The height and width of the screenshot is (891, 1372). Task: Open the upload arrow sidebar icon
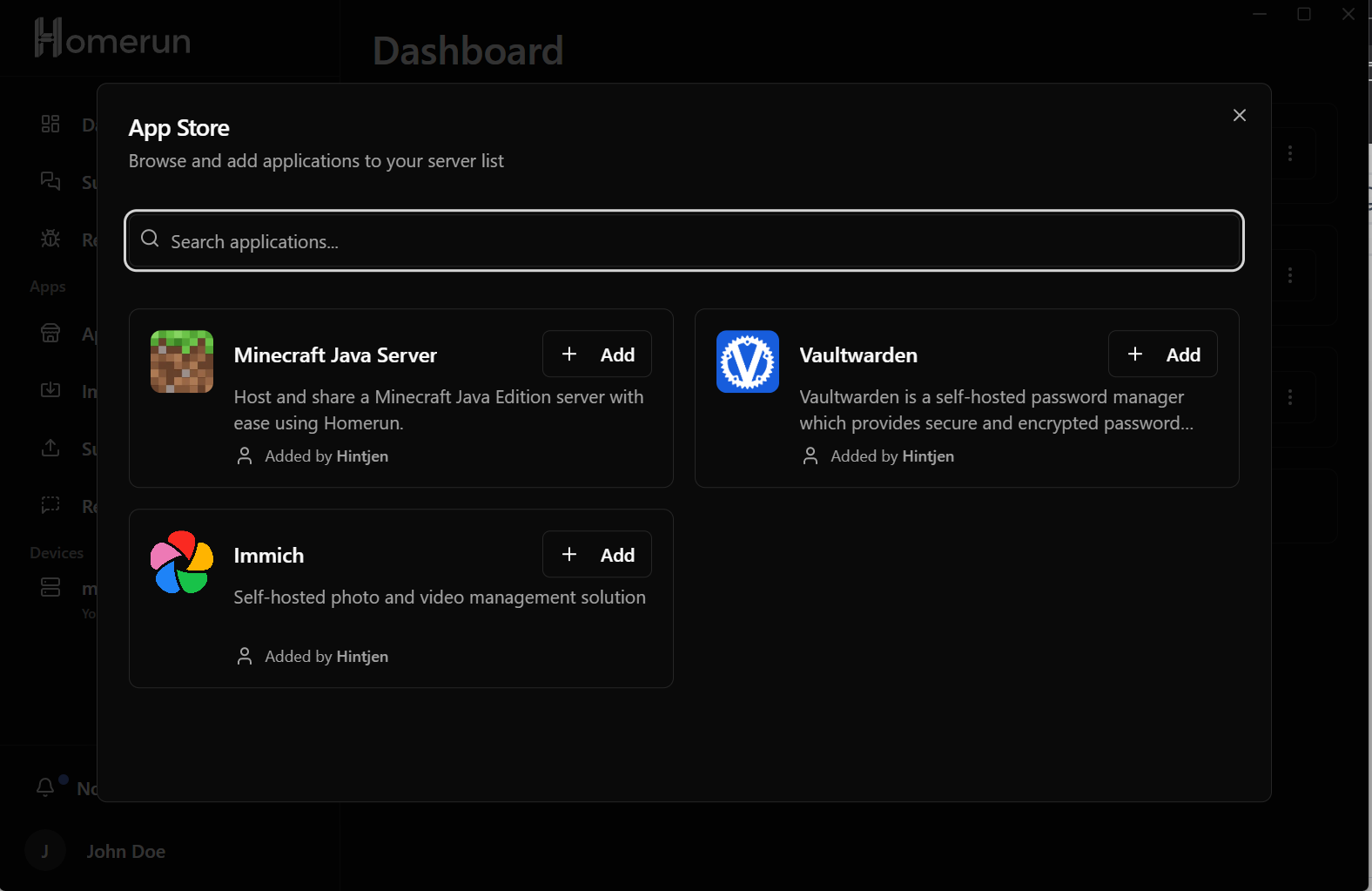click(x=50, y=448)
